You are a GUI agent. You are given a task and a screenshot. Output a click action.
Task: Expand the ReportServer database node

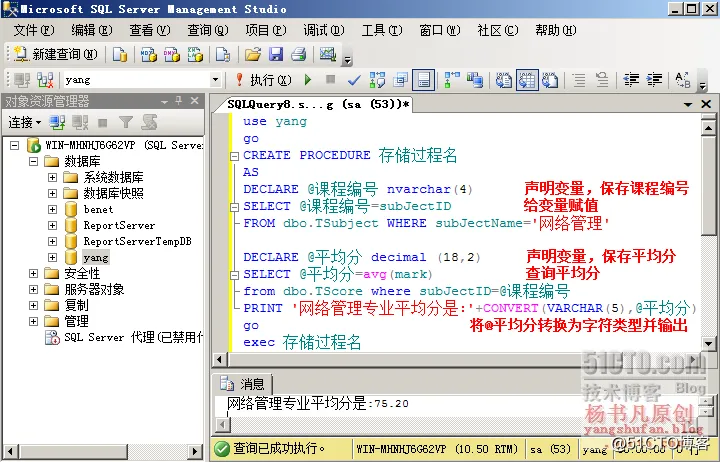(x=52, y=225)
